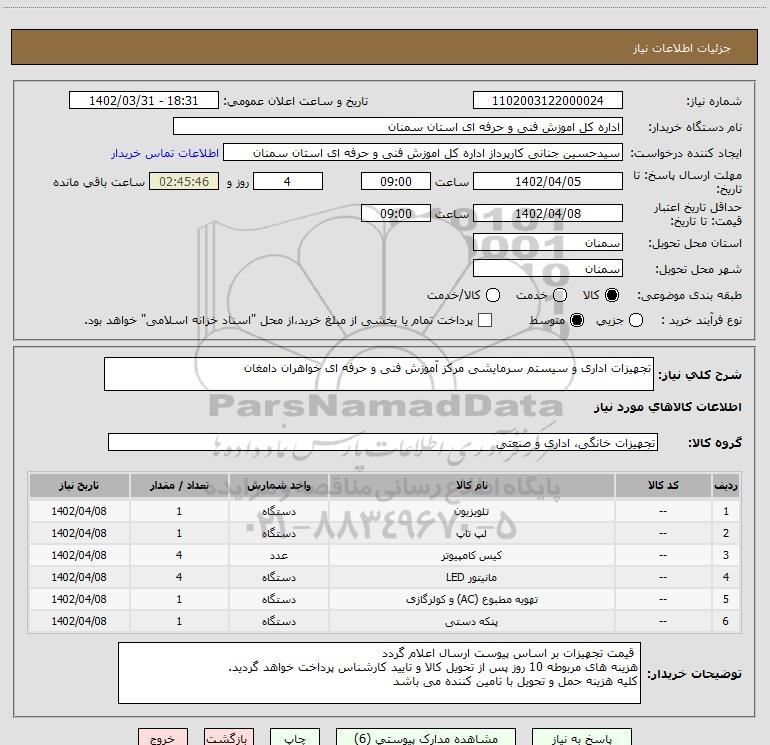Select the کالا/خدمت radio button
Screen dimensions: 770x745
[493, 295]
